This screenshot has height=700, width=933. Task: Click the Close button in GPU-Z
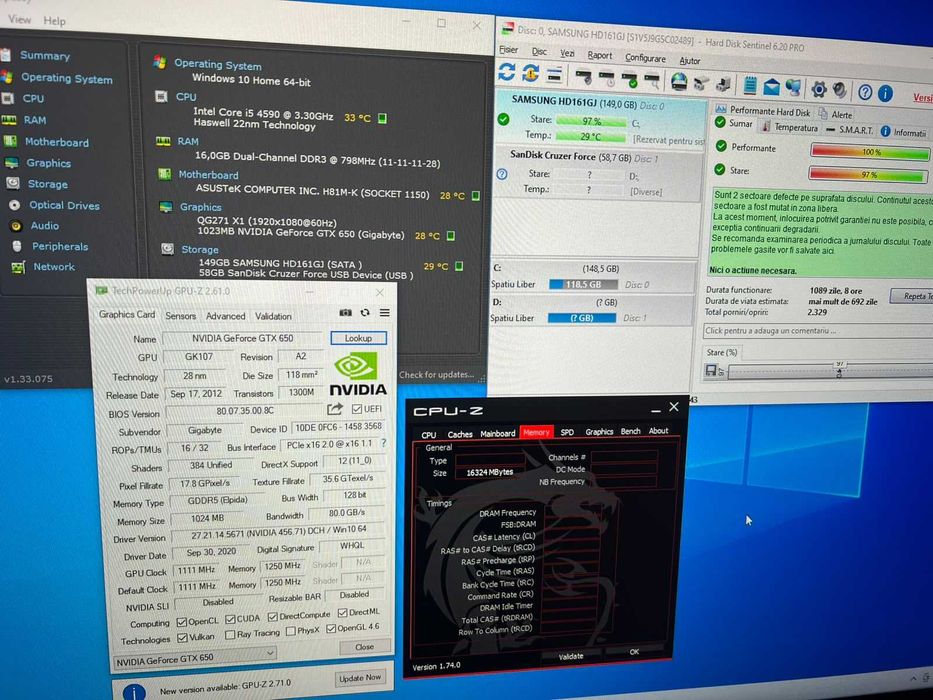364,647
